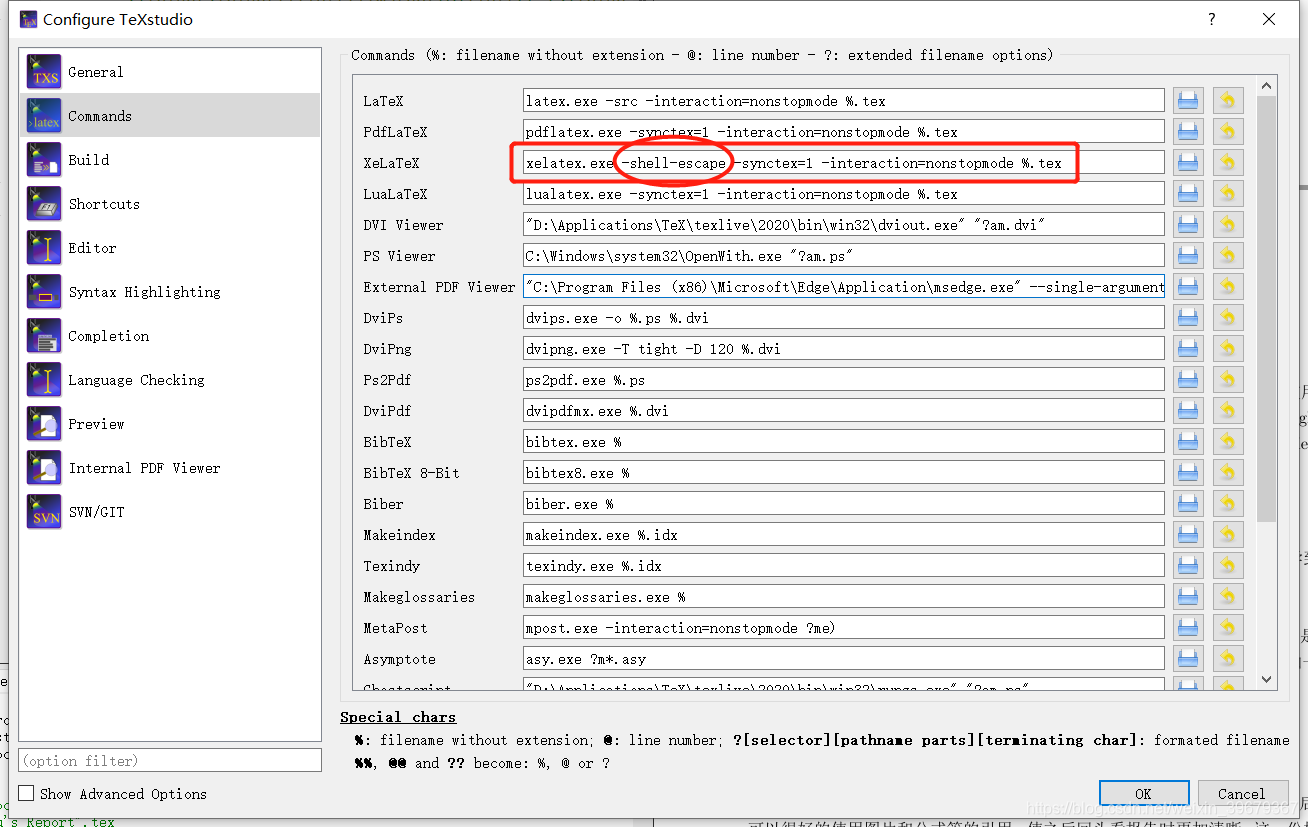Browse for the DviPdf executable
The width and height of the screenshot is (1308, 827).
1187,410
